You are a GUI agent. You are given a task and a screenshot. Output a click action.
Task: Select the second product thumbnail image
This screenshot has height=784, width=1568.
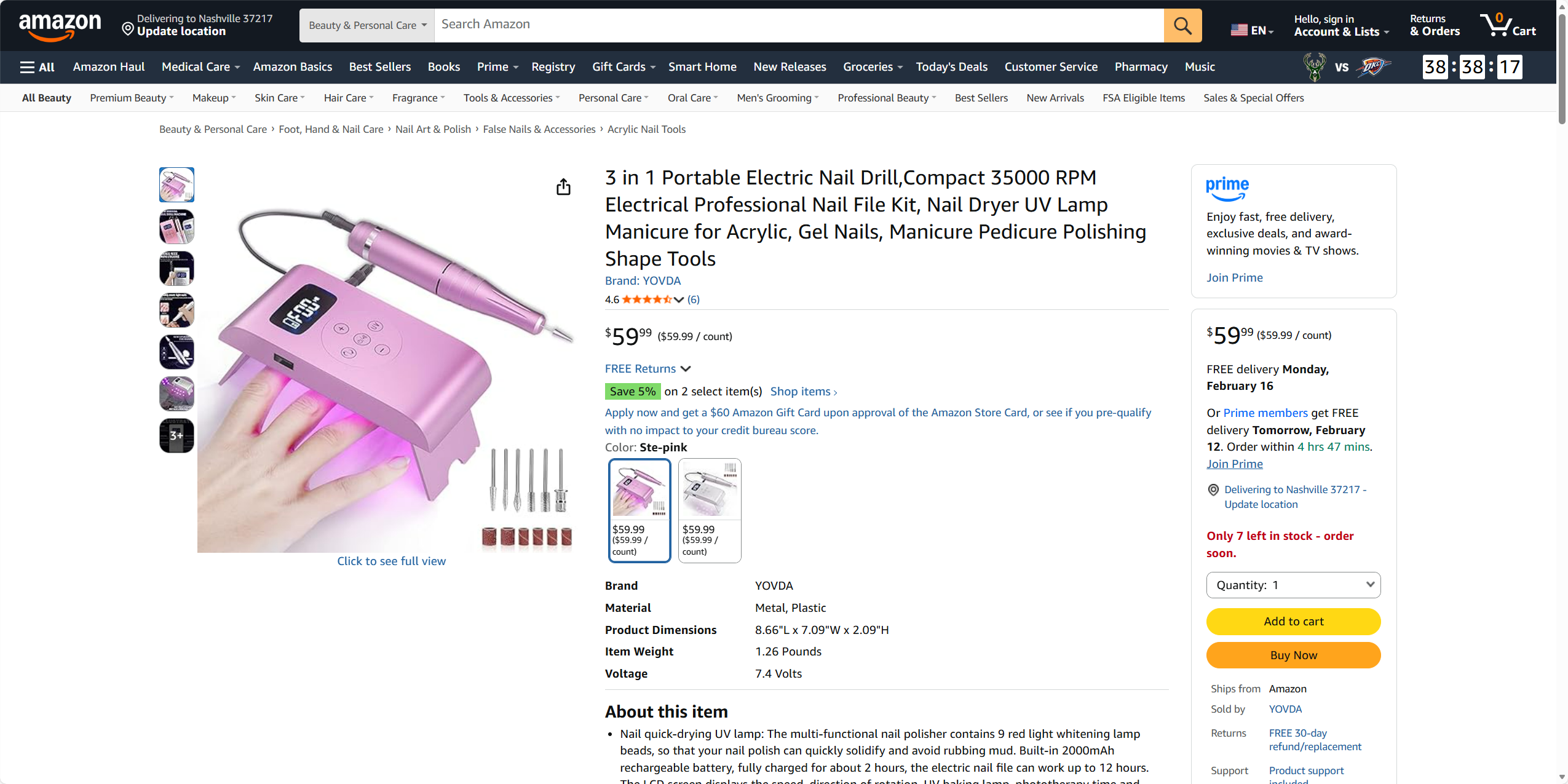point(176,226)
